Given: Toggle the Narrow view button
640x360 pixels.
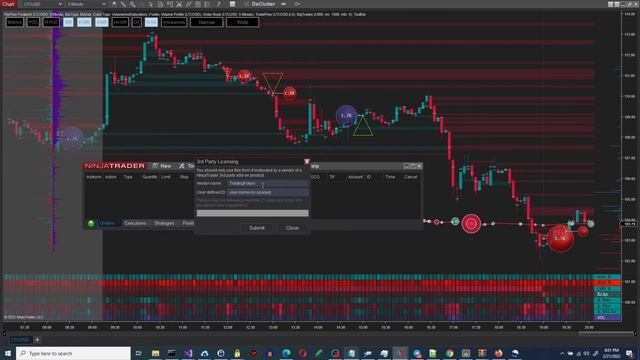Looking at the screenshot, I should [207, 22].
